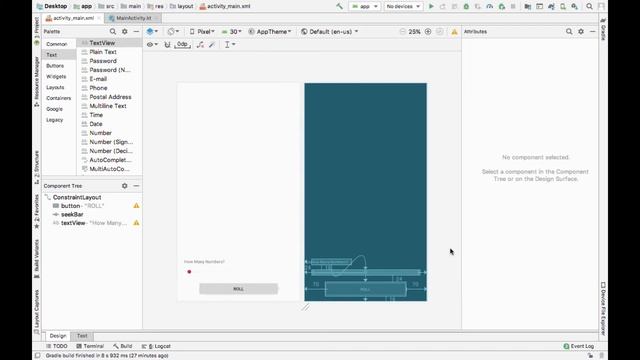
Task: Open the profiler icon in the main toolbar
Action: (490, 7)
